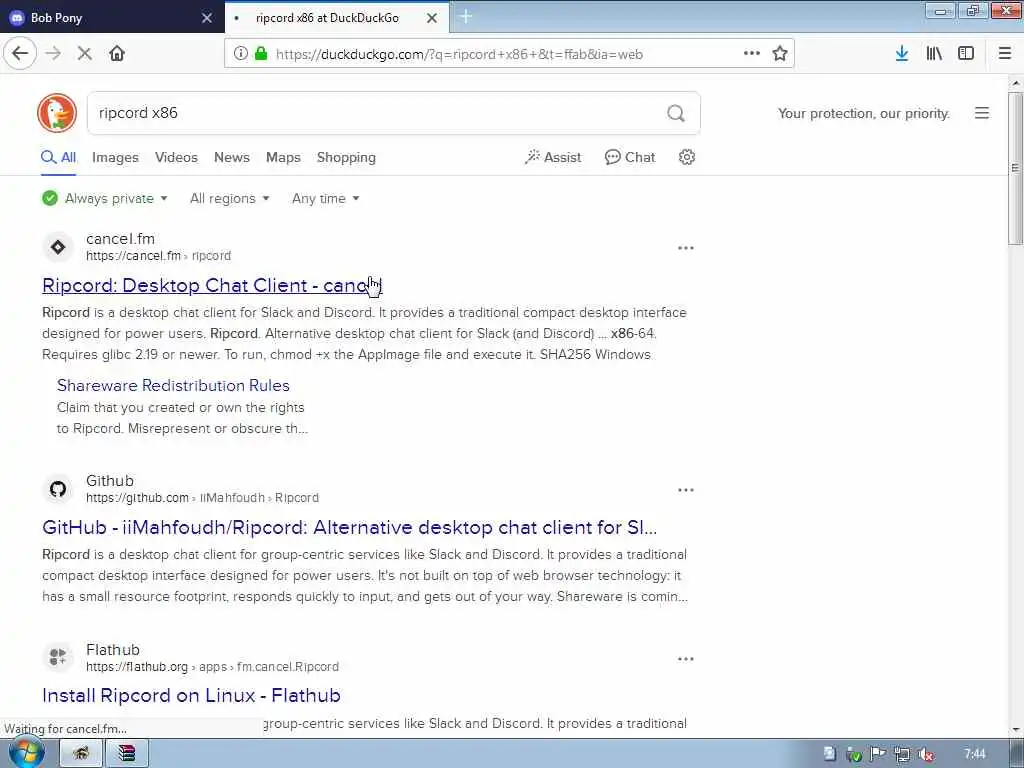The image size is (1024, 768).
Task: Open the Action Center flag icon
Action: [x=878, y=754]
